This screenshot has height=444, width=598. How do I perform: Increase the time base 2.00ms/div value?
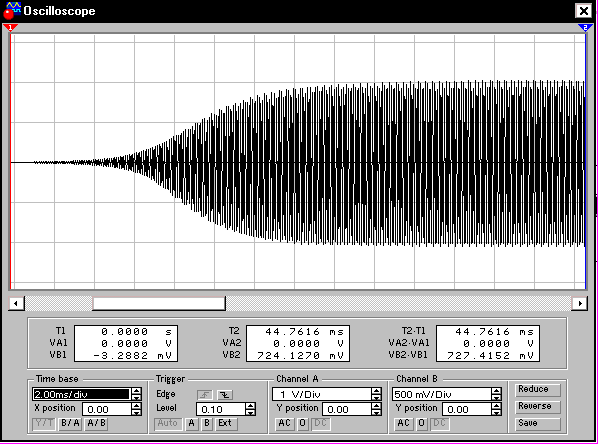pyautogui.click(x=137, y=391)
